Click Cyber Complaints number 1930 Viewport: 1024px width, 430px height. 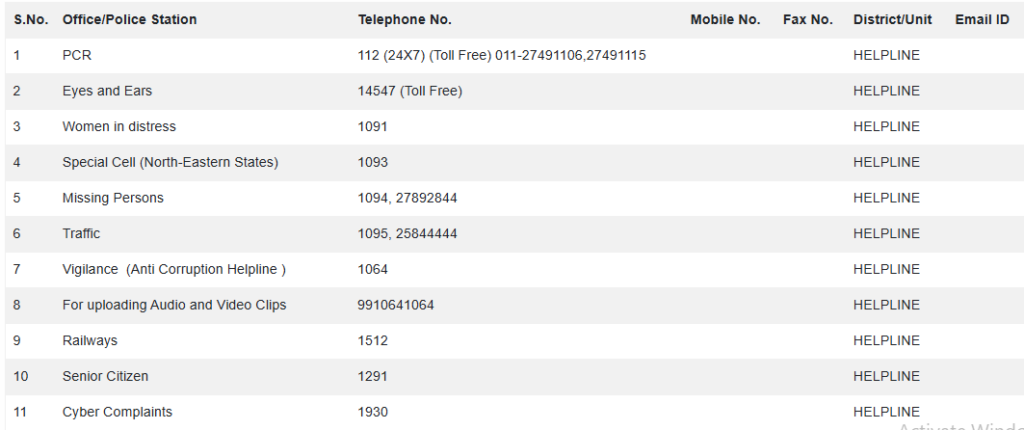pos(372,412)
